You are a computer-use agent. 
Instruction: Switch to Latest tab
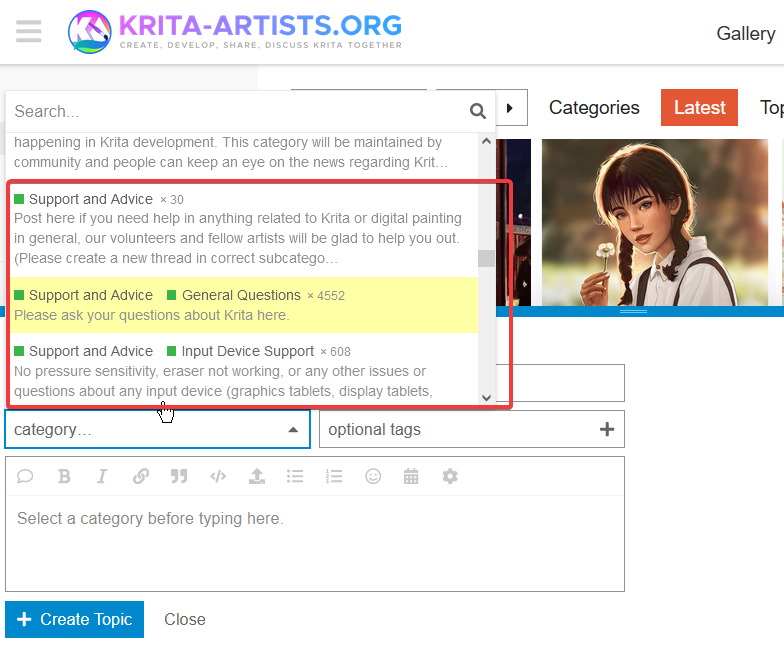699,108
